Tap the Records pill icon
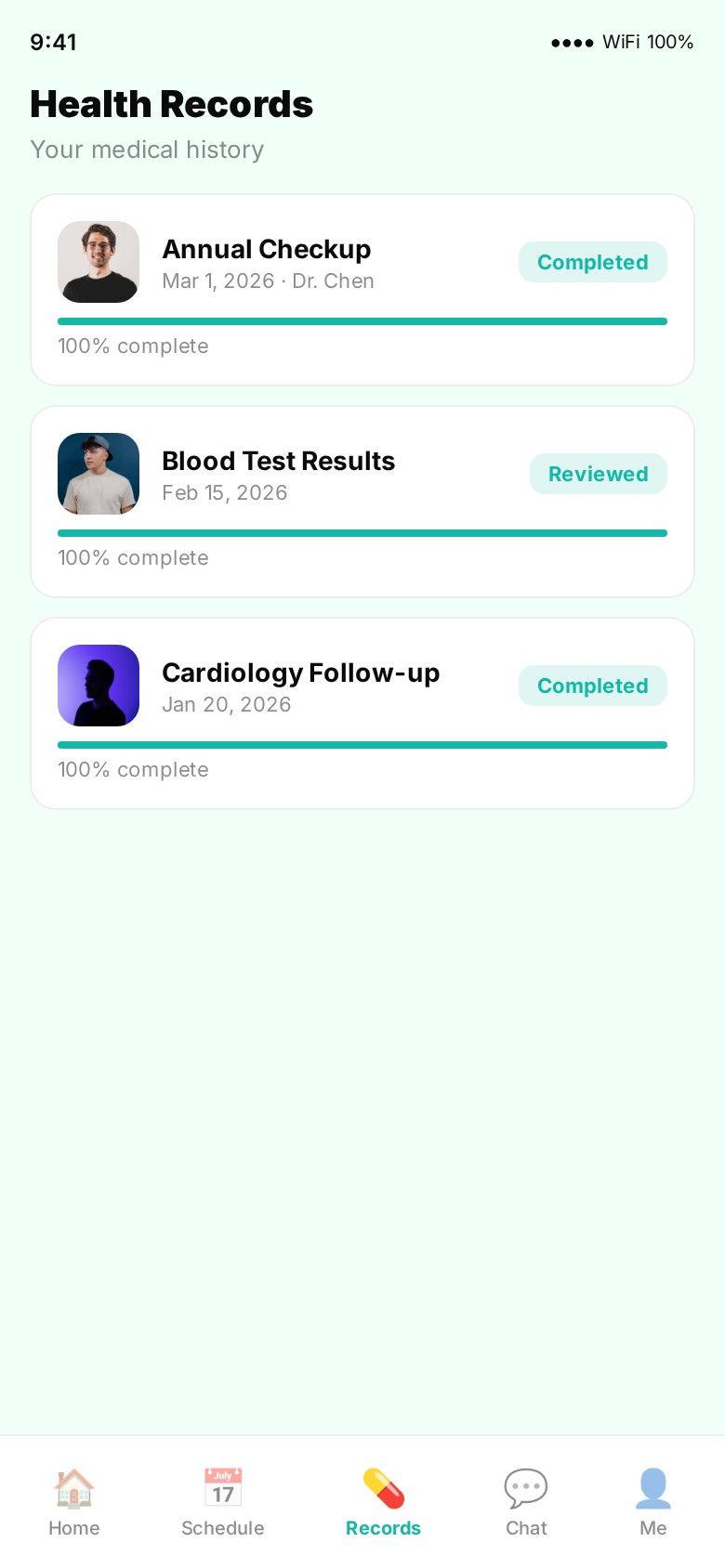Image resolution: width=725 pixels, height=1568 pixels. coord(383,1487)
